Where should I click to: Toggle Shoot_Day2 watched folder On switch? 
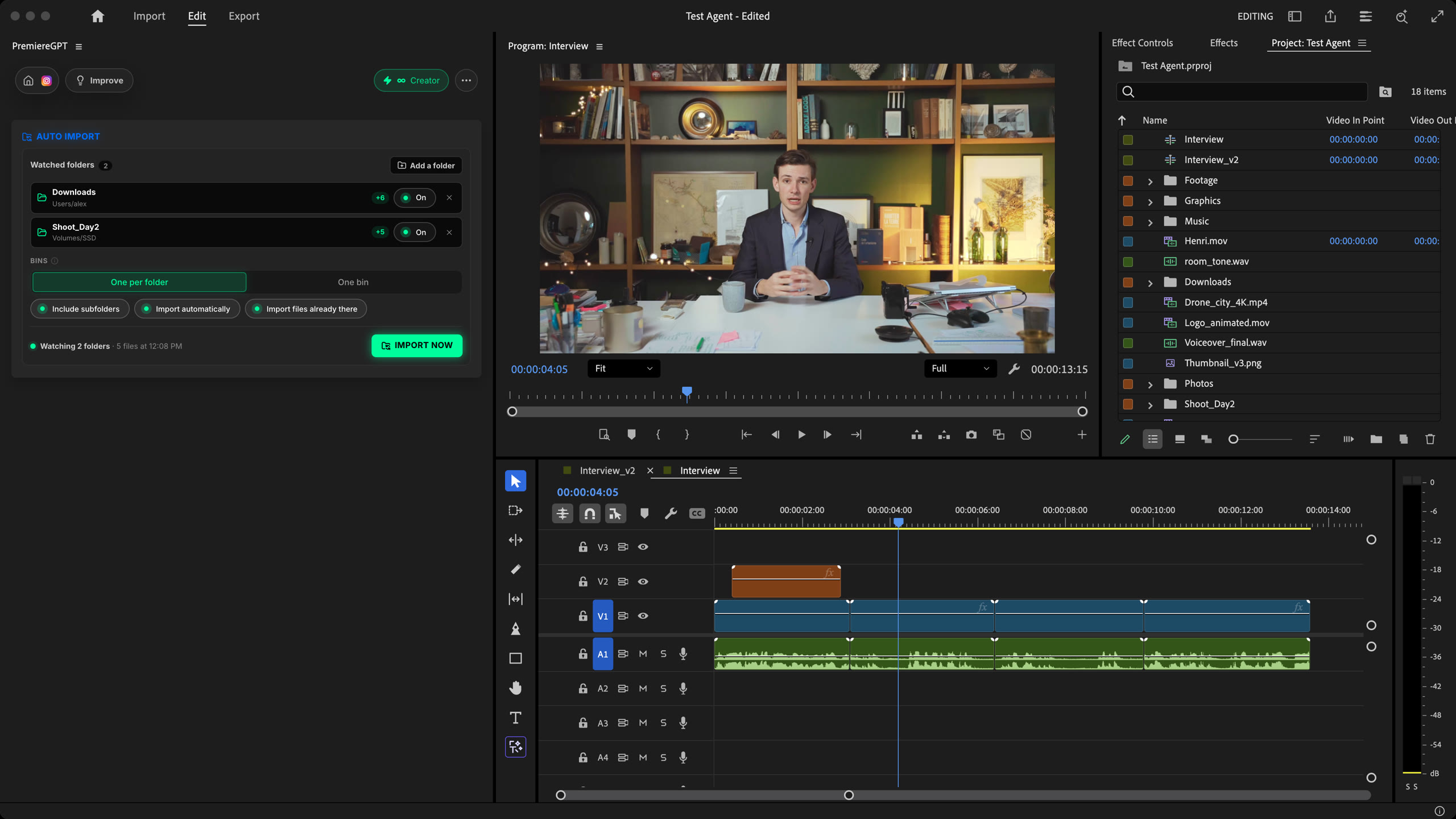[x=414, y=232]
